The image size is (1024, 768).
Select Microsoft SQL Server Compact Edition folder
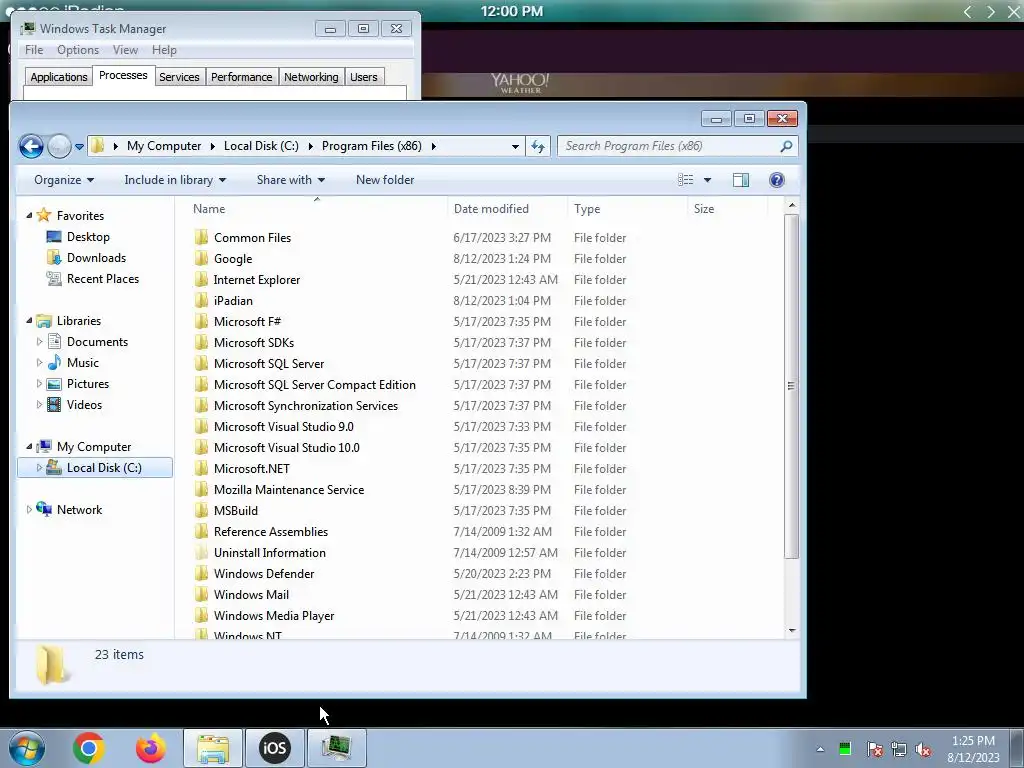314,384
